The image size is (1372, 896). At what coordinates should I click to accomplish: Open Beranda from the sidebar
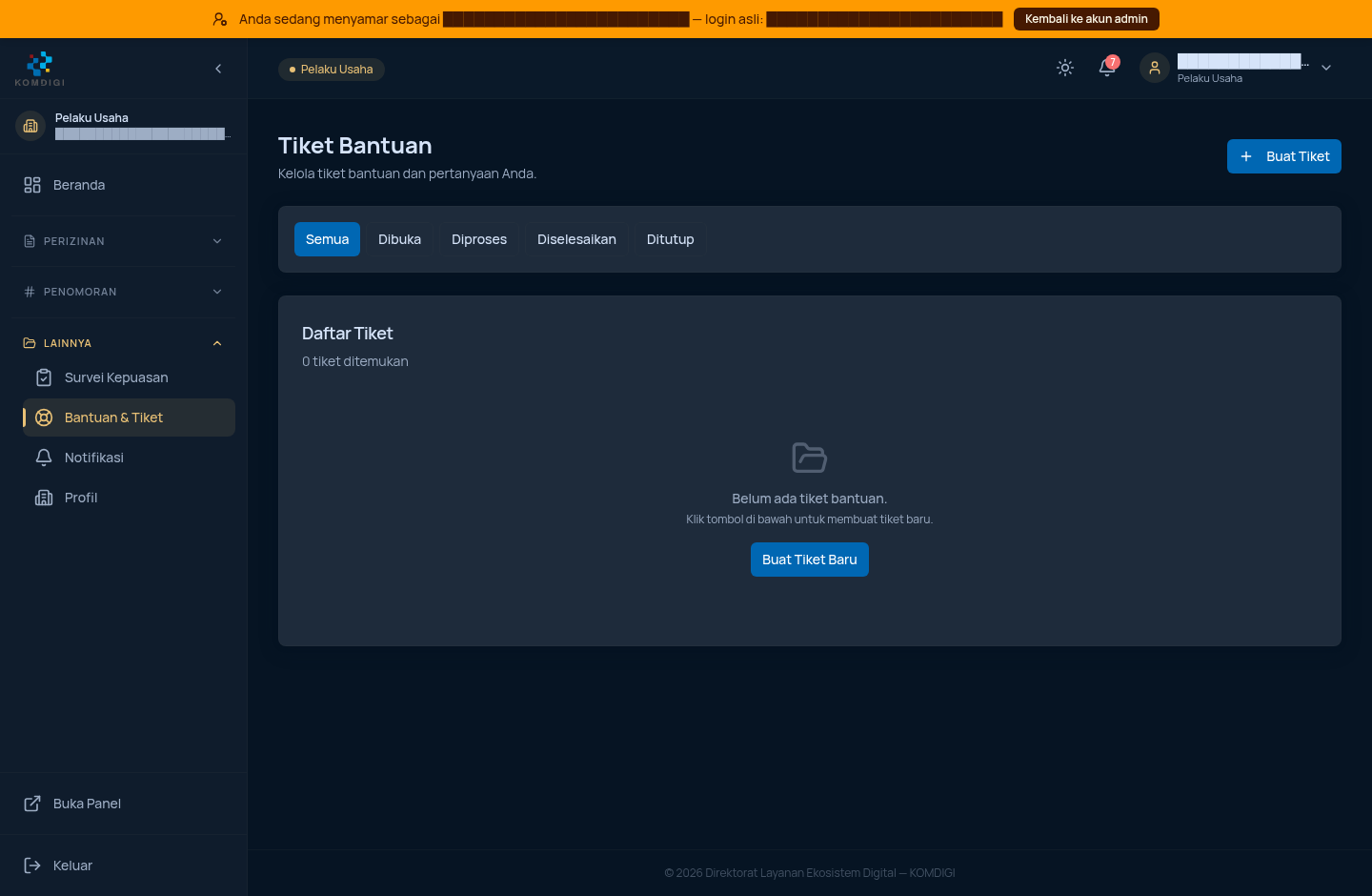pyautogui.click(x=124, y=185)
